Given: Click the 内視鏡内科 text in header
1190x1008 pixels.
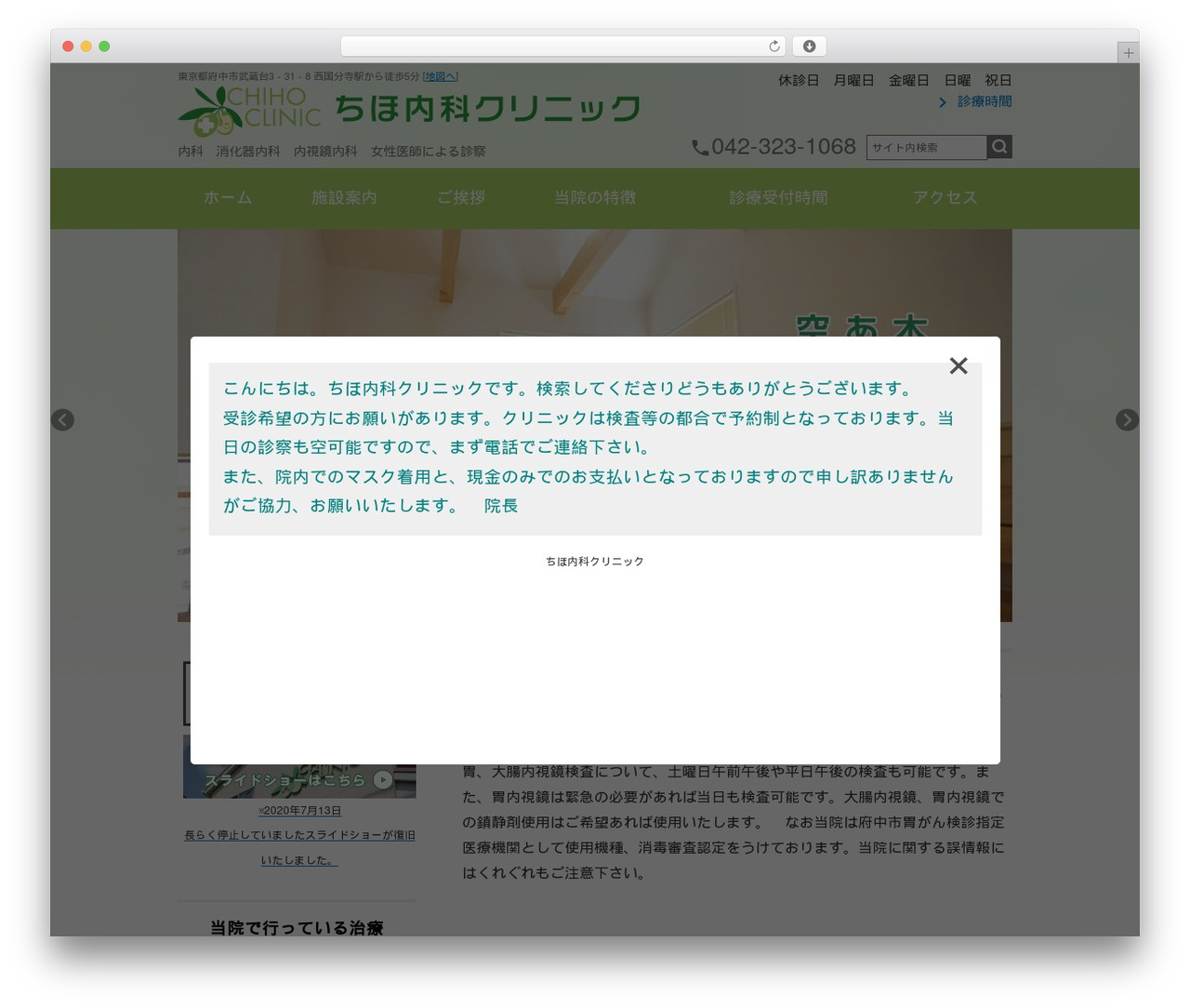Looking at the screenshot, I should (x=325, y=152).
